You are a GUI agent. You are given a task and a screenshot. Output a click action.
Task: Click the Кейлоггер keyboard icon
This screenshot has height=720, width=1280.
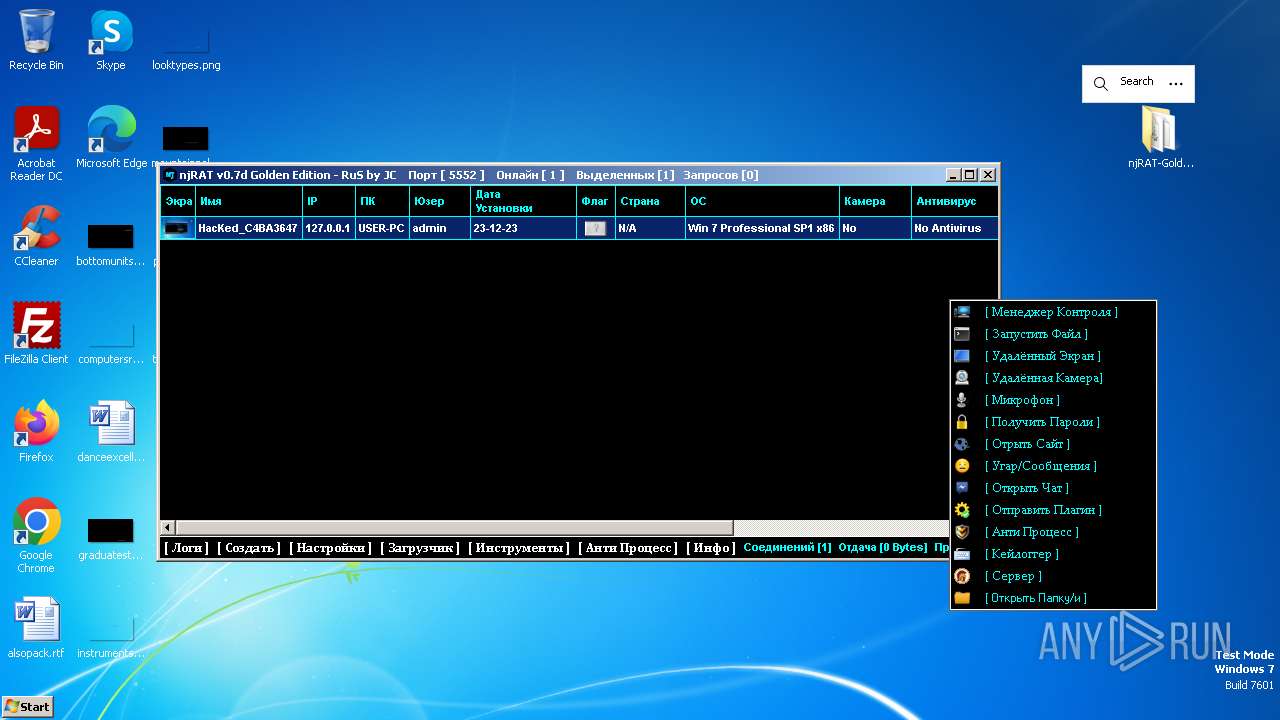tap(962, 554)
